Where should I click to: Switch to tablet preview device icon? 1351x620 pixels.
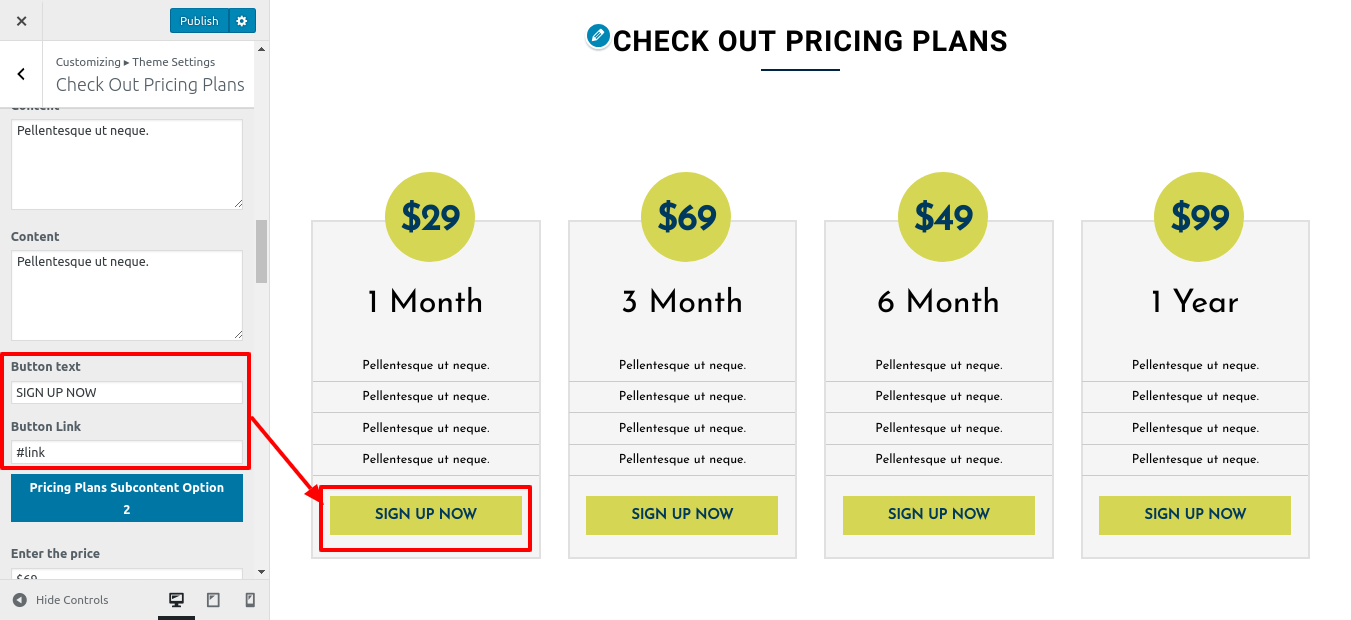pyautogui.click(x=213, y=600)
